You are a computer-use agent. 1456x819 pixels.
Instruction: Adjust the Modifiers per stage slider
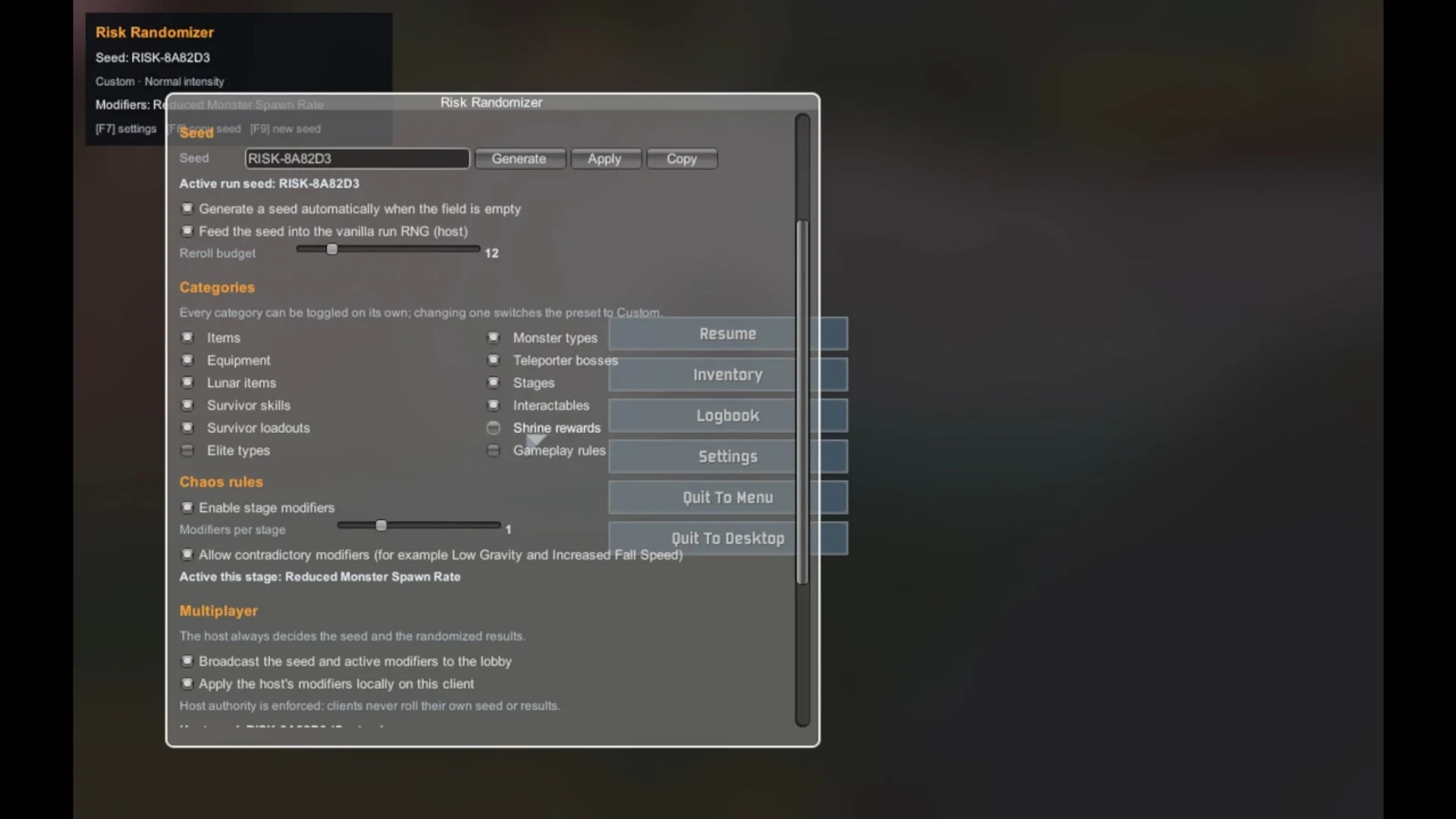pos(419,526)
